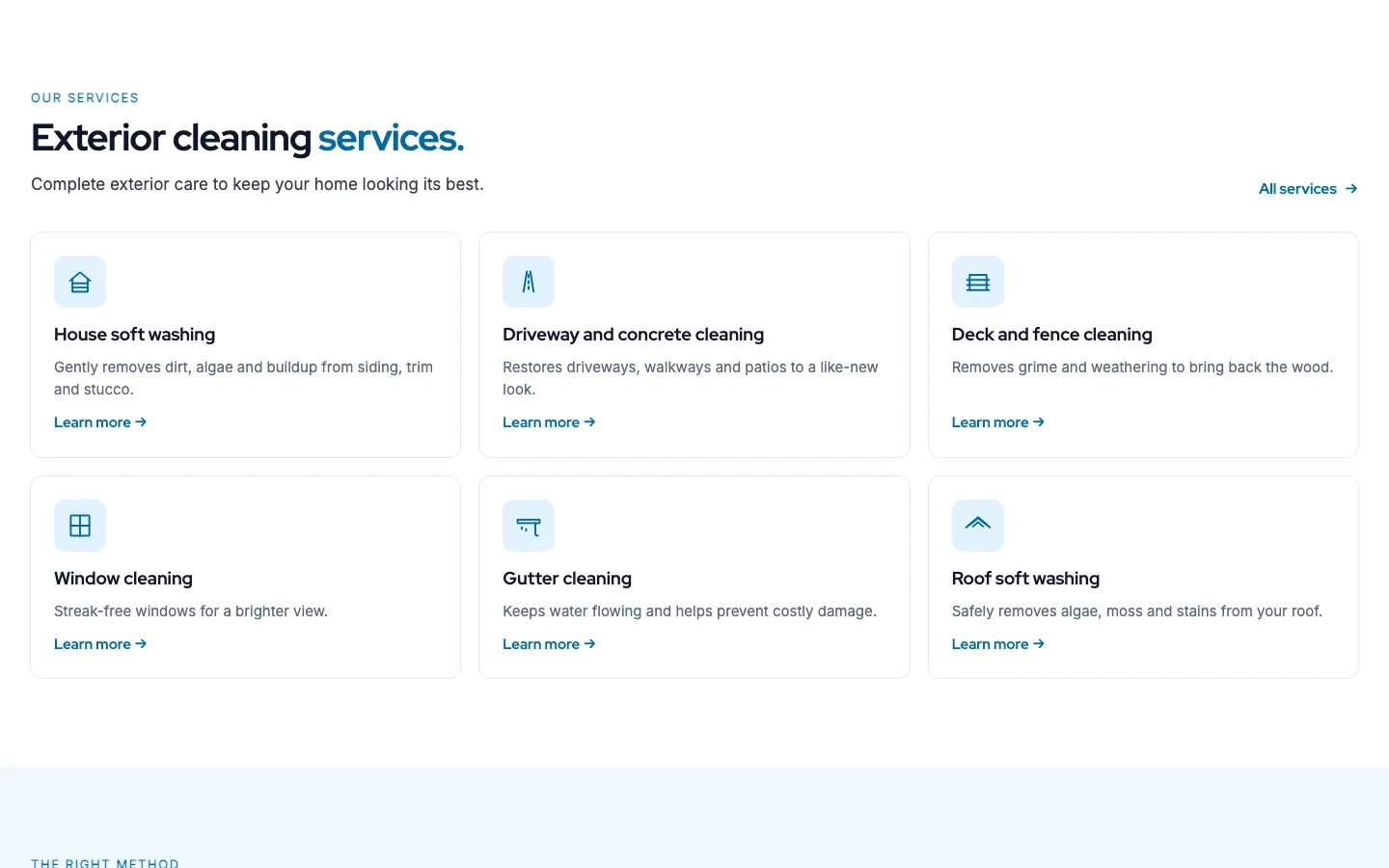Open Learn more under Deck and fence cleaning
1389x868 pixels.
[x=998, y=422]
